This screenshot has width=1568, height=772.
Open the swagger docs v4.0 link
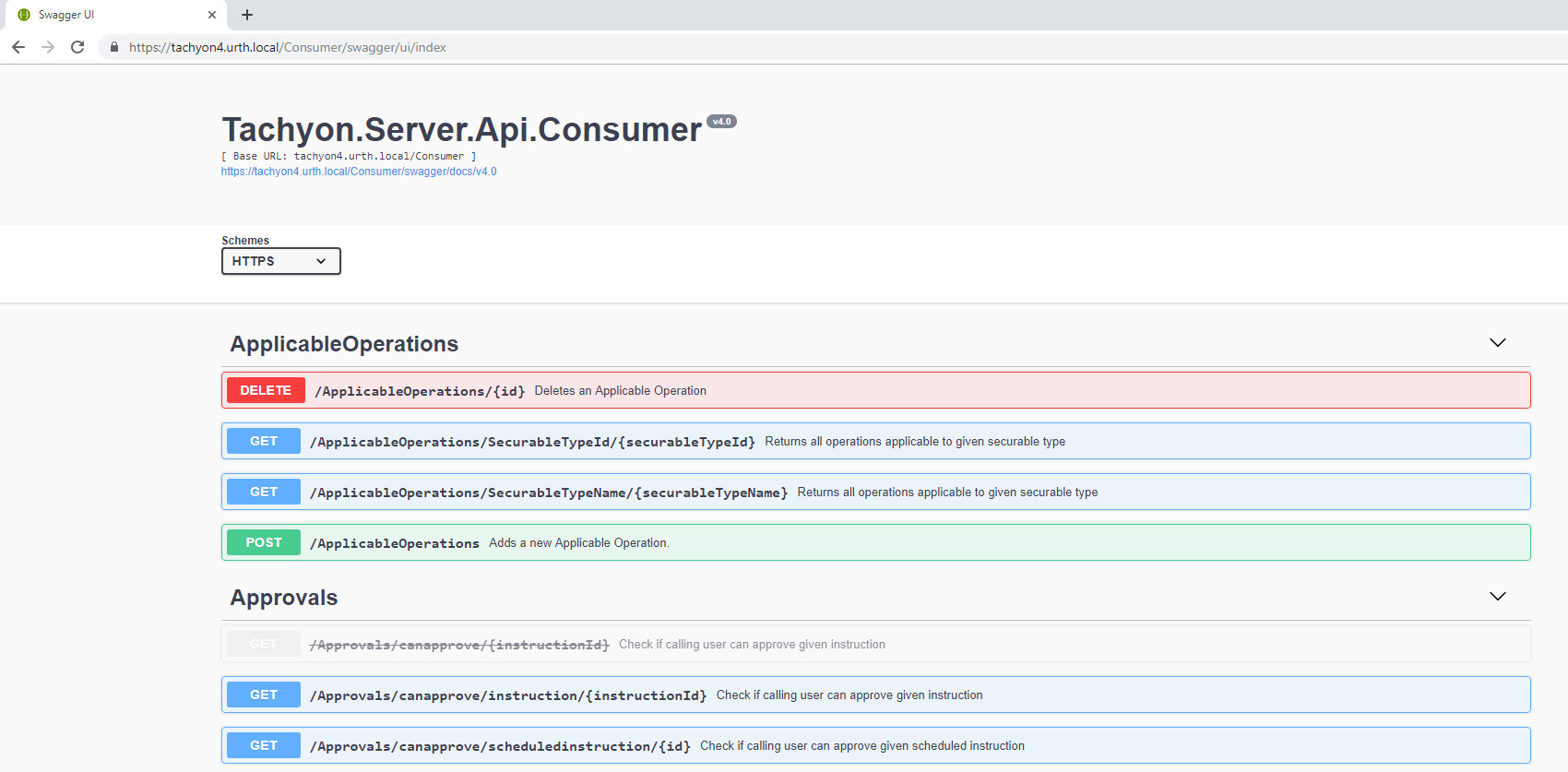[359, 172]
